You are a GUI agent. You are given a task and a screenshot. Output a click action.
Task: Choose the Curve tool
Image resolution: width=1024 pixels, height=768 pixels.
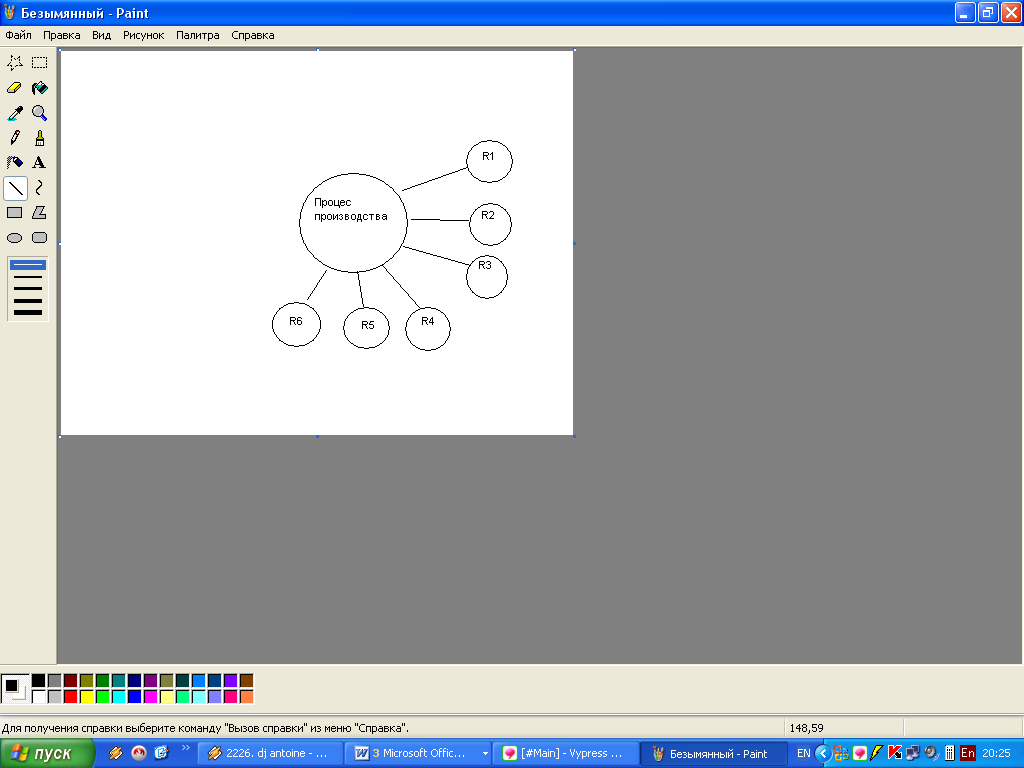(x=40, y=188)
